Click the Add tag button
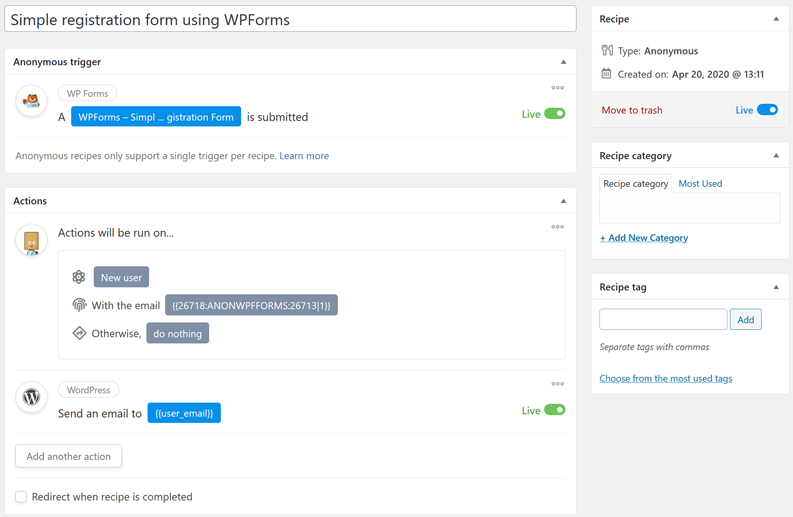The height and width of the screenshot is (517, 793). click(x=745, y=319)
